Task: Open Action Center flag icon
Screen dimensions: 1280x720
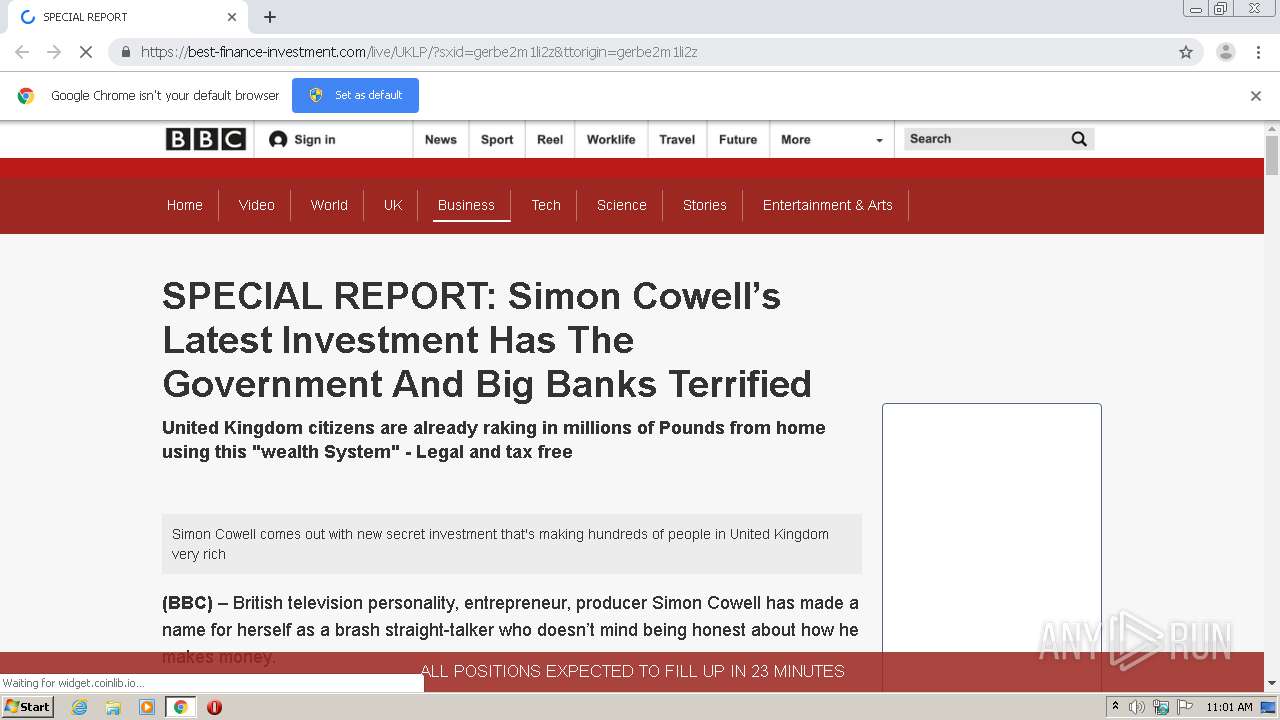Action: tap(1184, 707)
